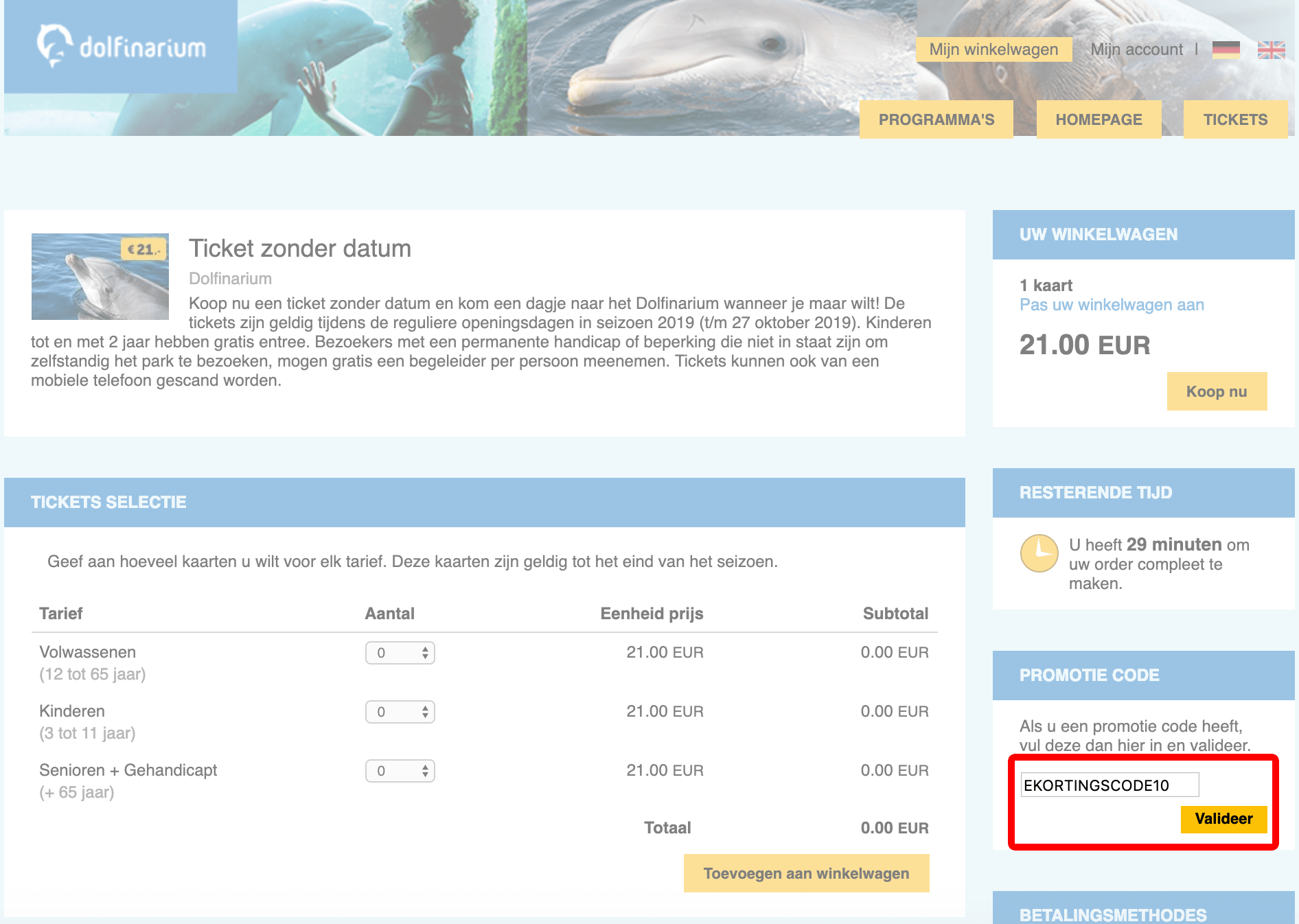Click the Ticket zonder datum thumbnail
Screen dimensions: 1299x924
(x=100, y=277)
